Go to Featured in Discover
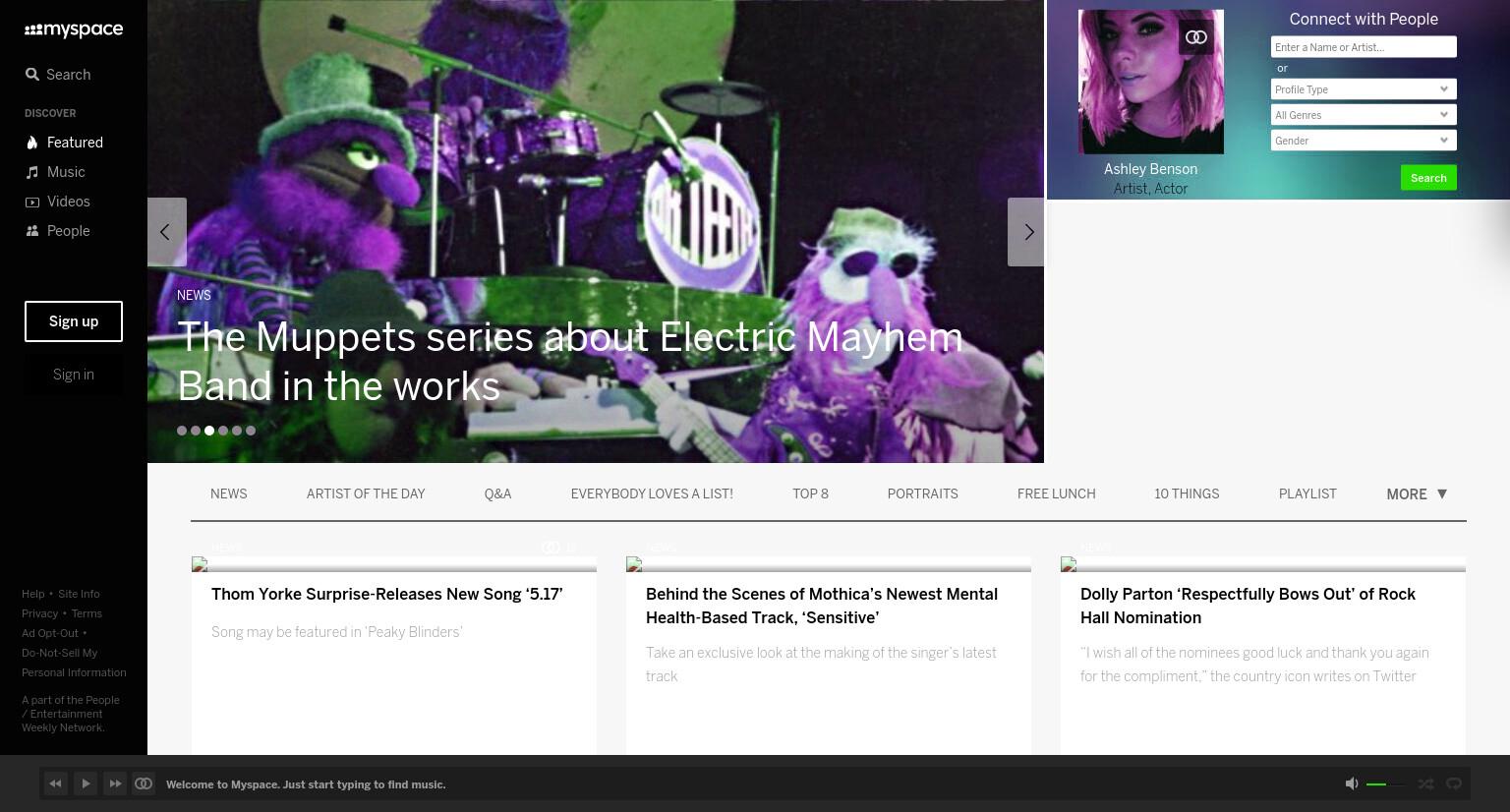This screenshot has height=812, width=1510. 64,143
